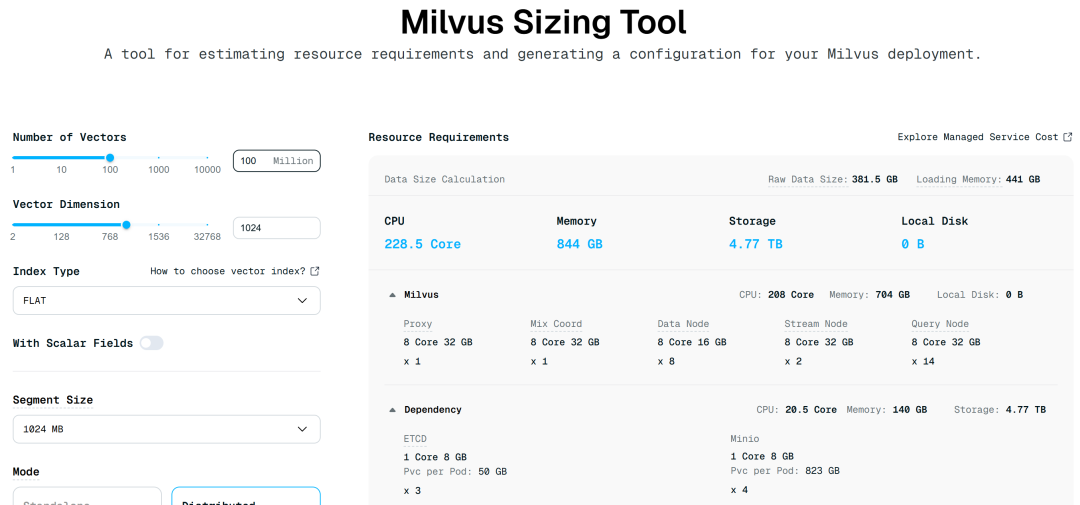Click the Segment Size chevron arrow

pos(302,429)
